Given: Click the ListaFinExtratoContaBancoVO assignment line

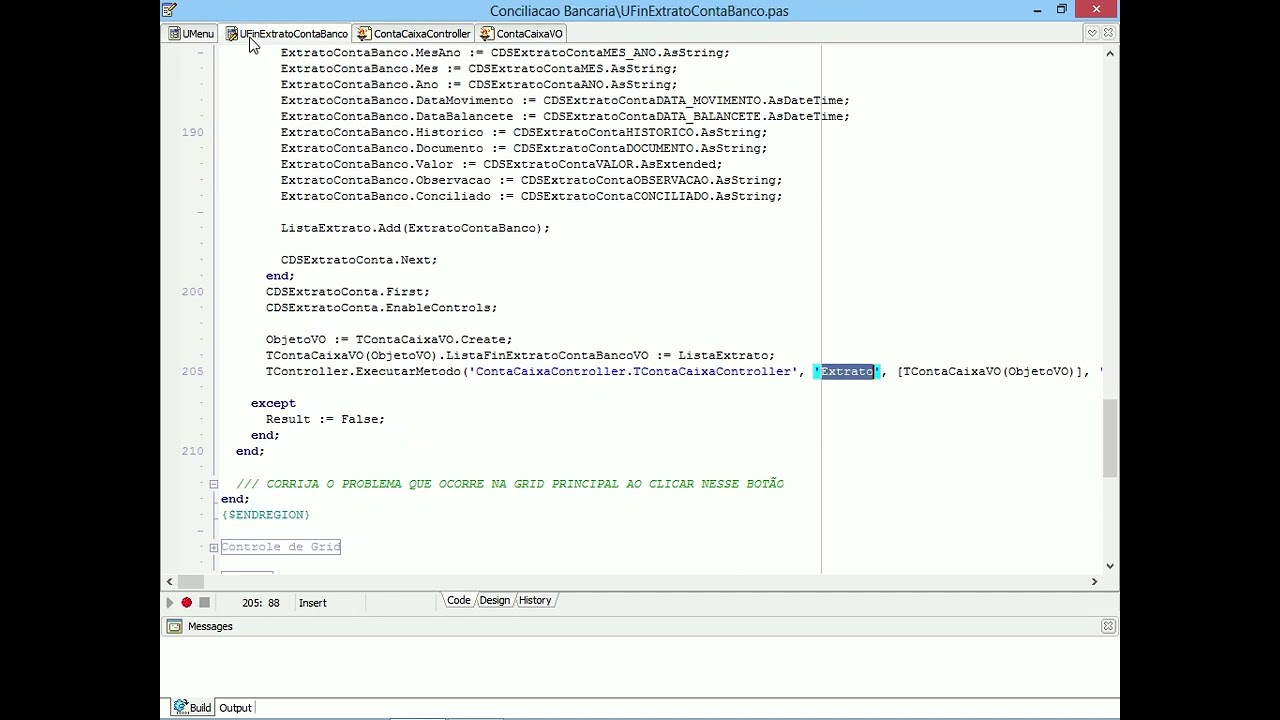Looking at the screenshot, I should coord(520,355).
